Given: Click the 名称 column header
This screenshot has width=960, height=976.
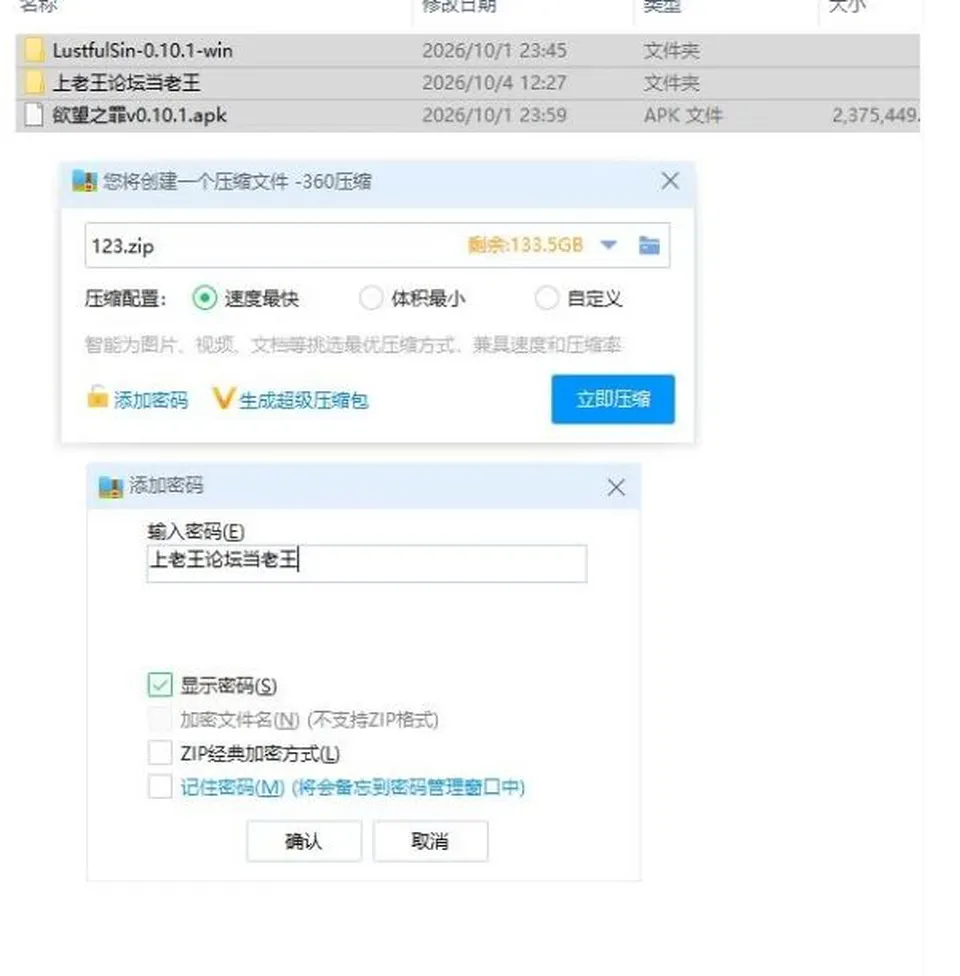Looking at the screenshot, I should [39, 6].
